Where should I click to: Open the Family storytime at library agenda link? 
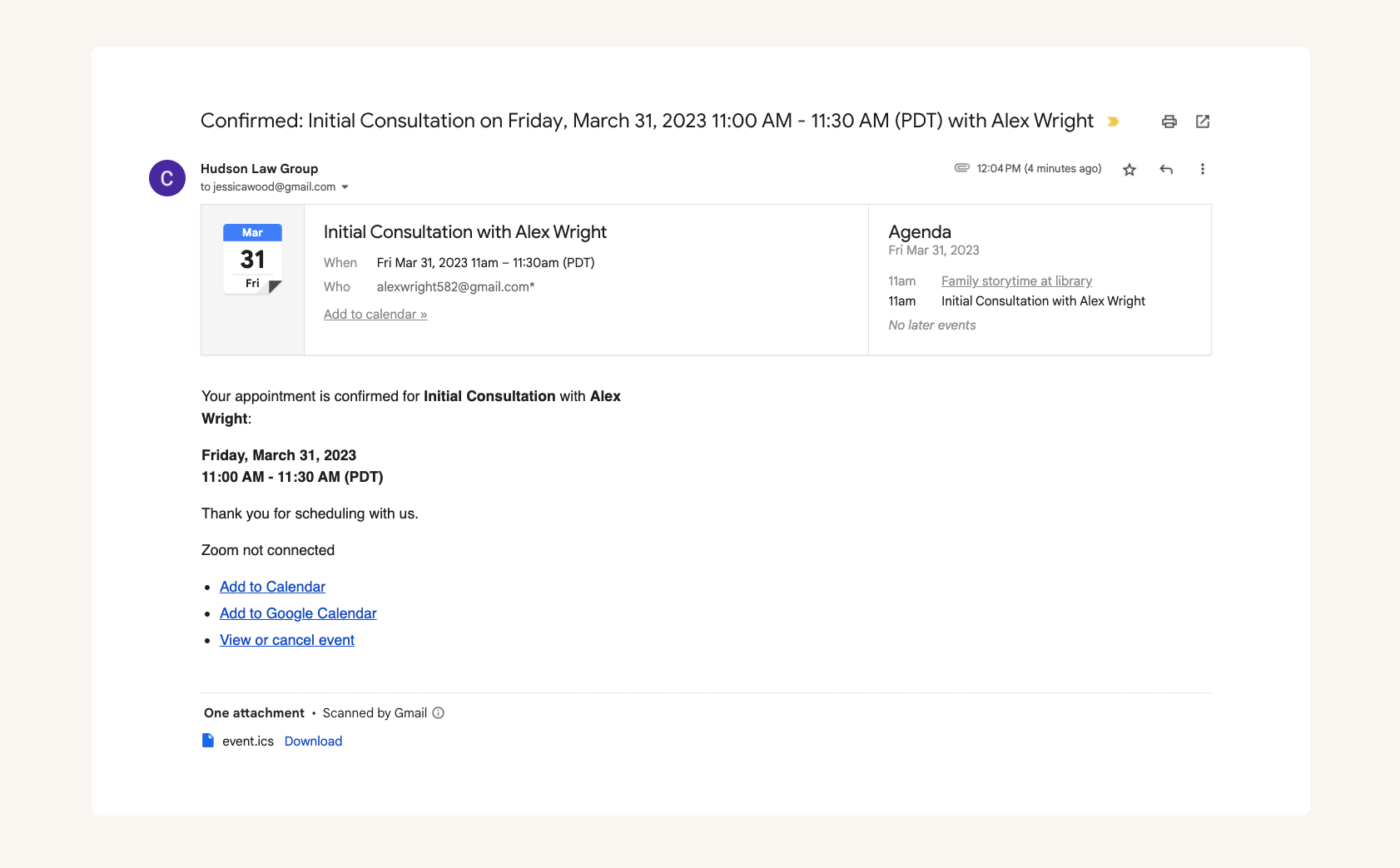click(1015, 280)
